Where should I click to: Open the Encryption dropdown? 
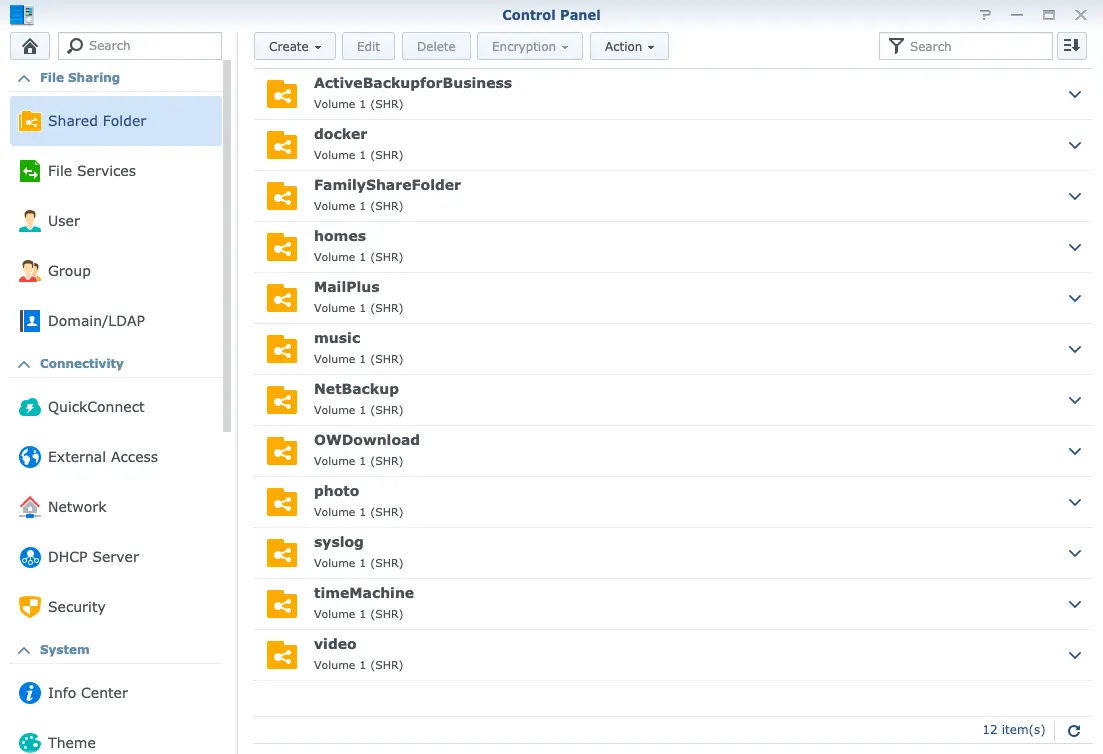(530, 46)
